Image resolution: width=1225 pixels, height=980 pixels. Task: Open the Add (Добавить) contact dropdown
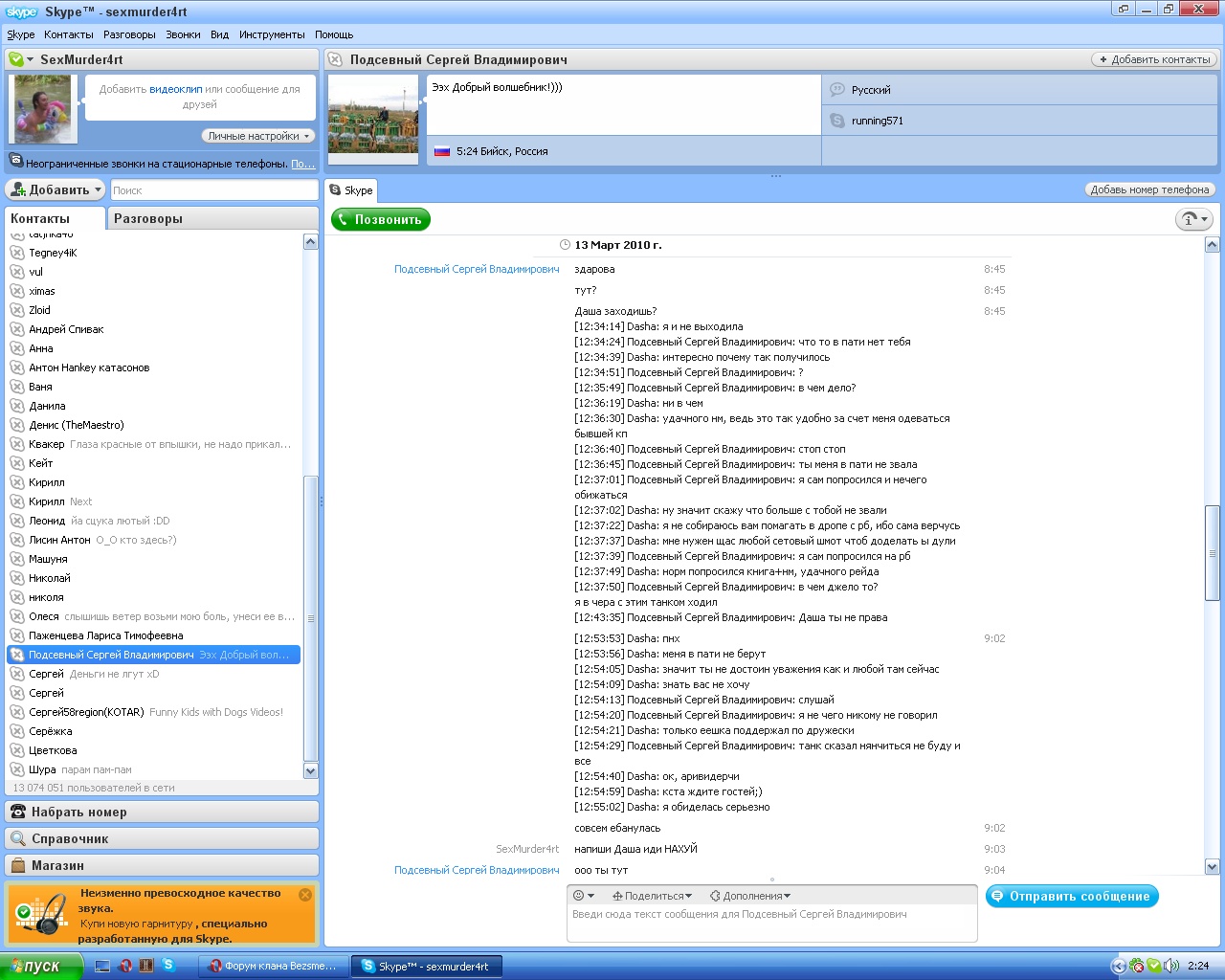pyautogui.click(x=56, y=189)
